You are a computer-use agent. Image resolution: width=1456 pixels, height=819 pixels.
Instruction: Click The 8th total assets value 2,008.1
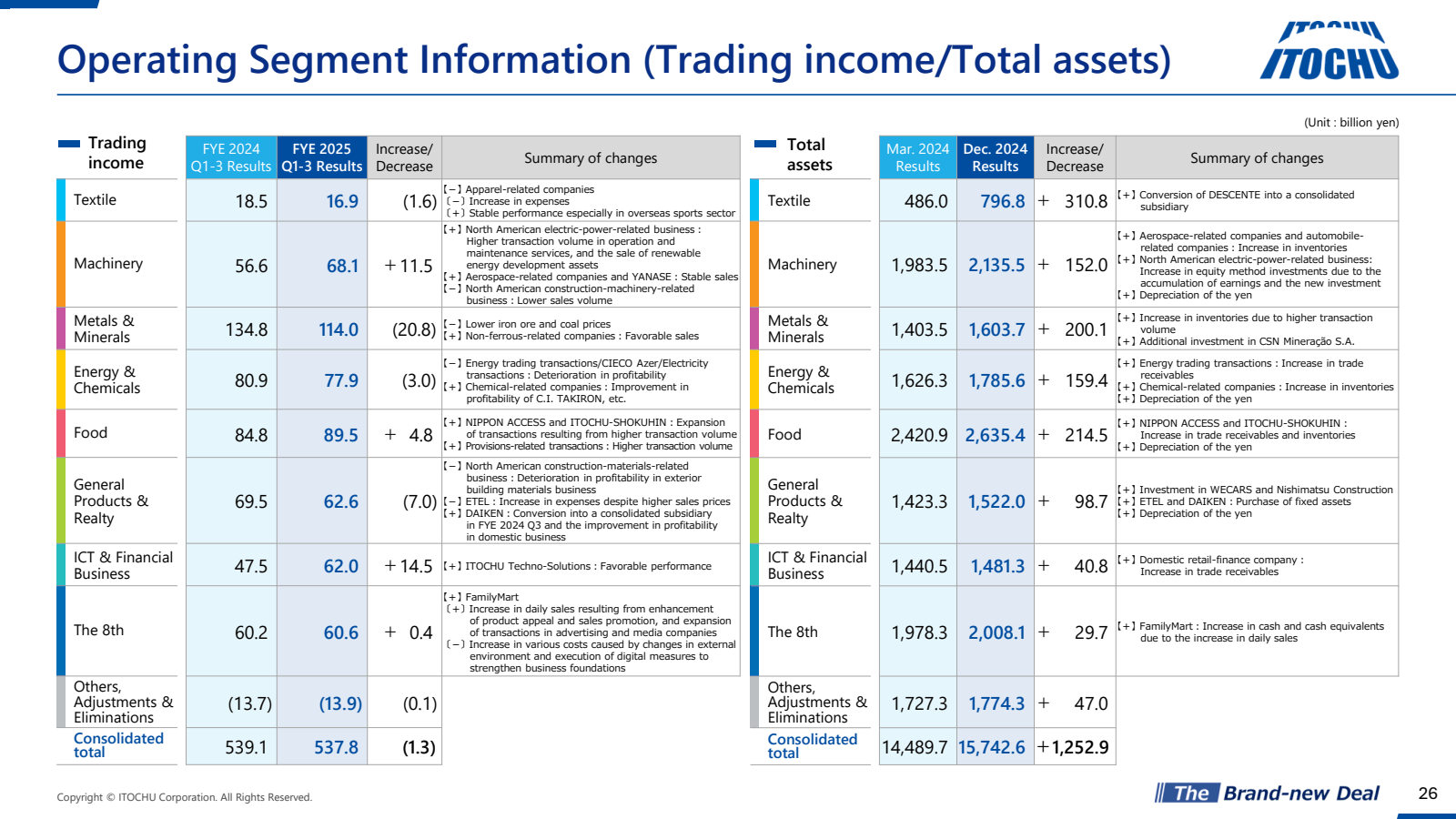(x=996, y=632)
